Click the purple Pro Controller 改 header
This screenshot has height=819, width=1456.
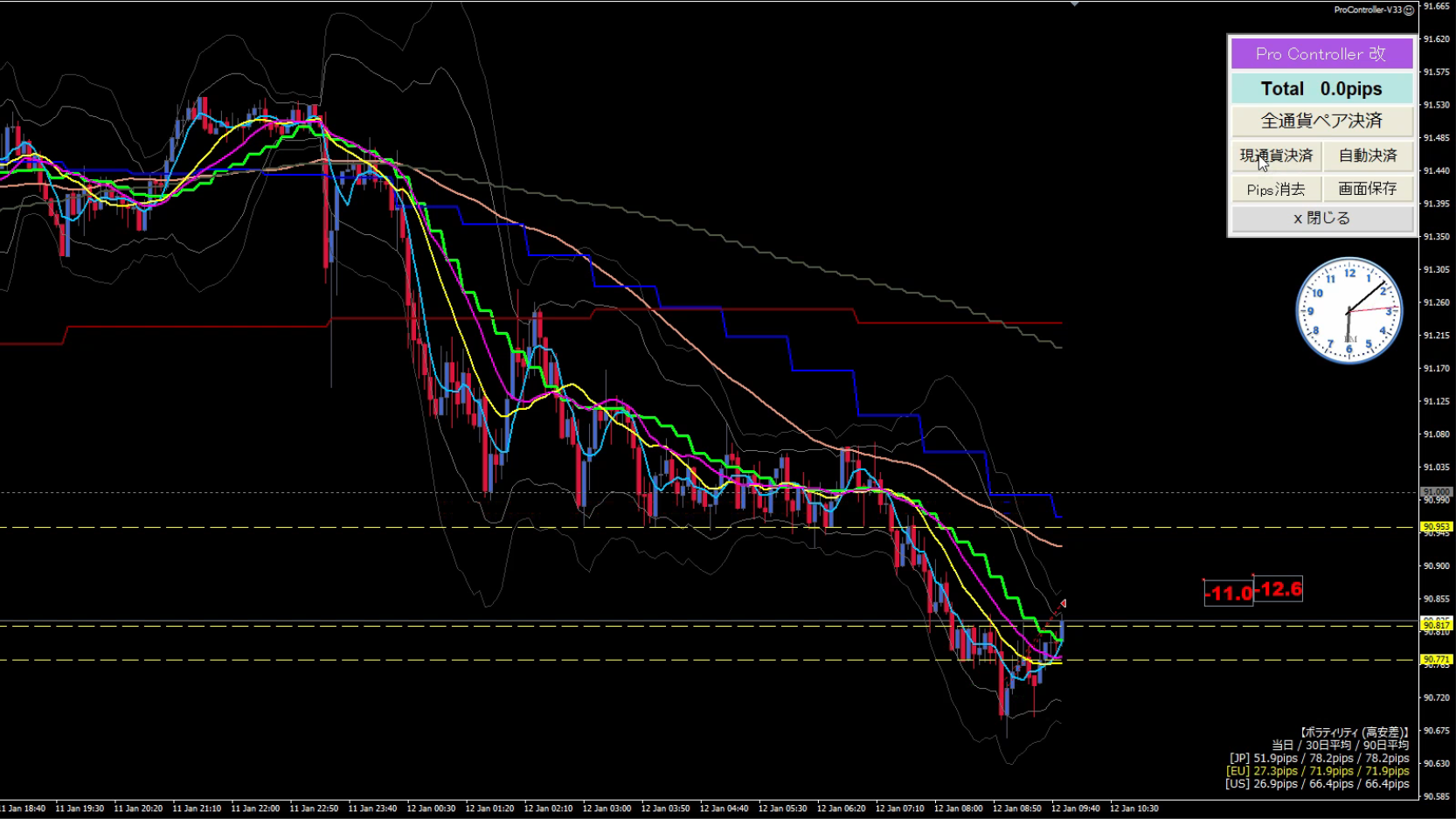coord(1321,53)
